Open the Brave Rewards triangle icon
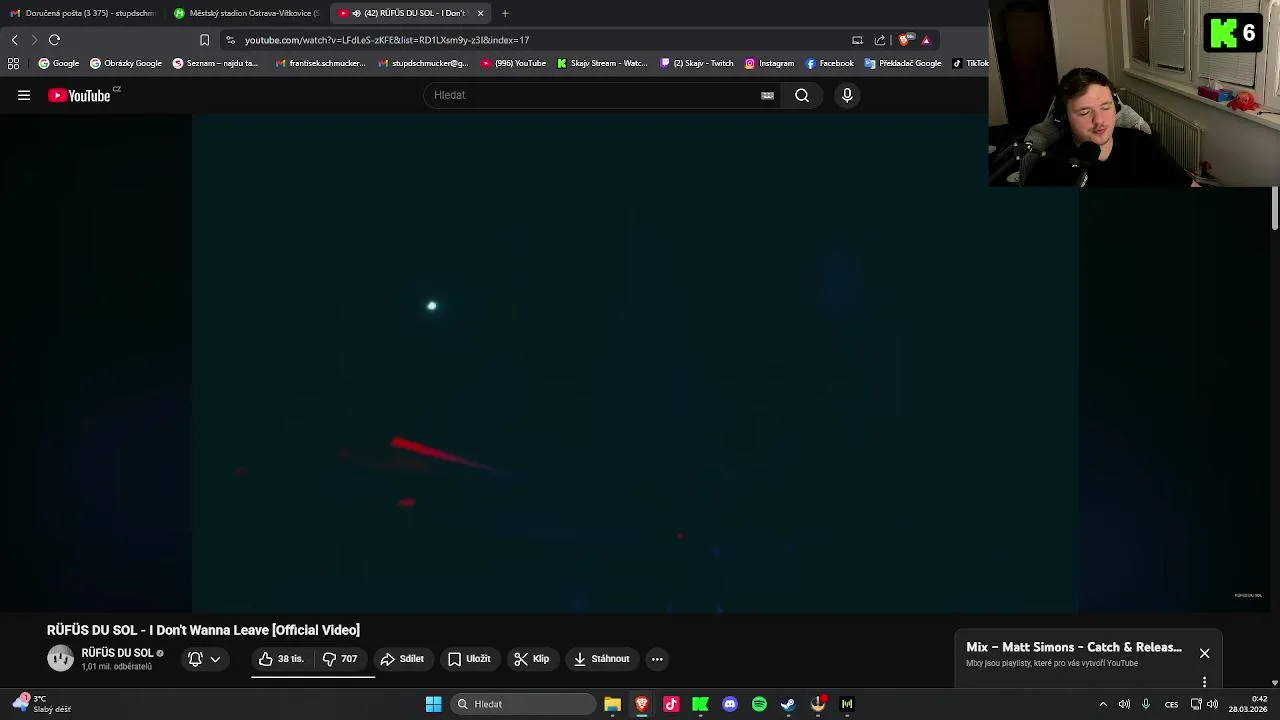Image resolution: width=1280 pixels, height=720 pixels. pyautogui.click(x=926, y=40)
